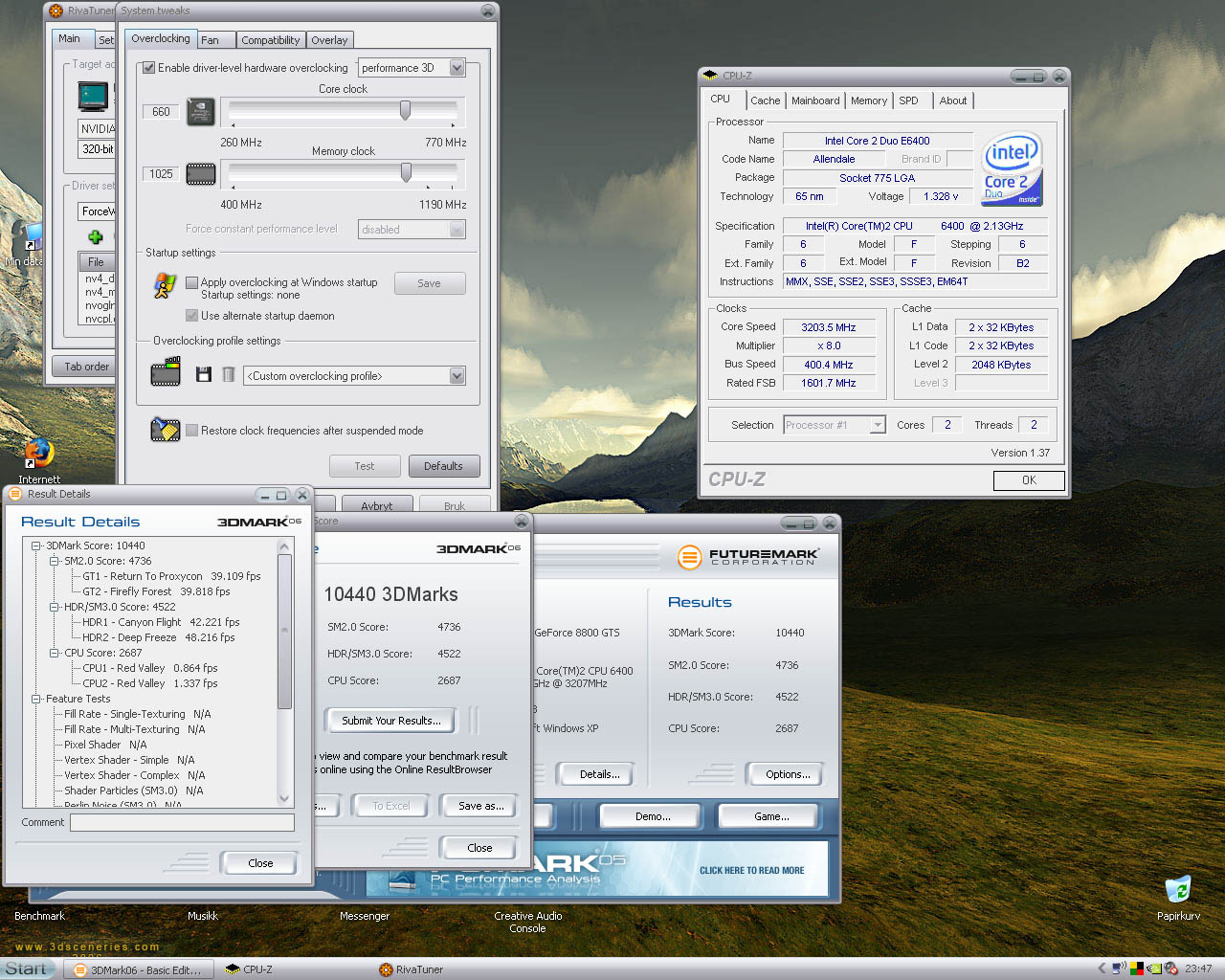Switch to the Overlay tab
1225x980 pixels.
click(329, 40)
